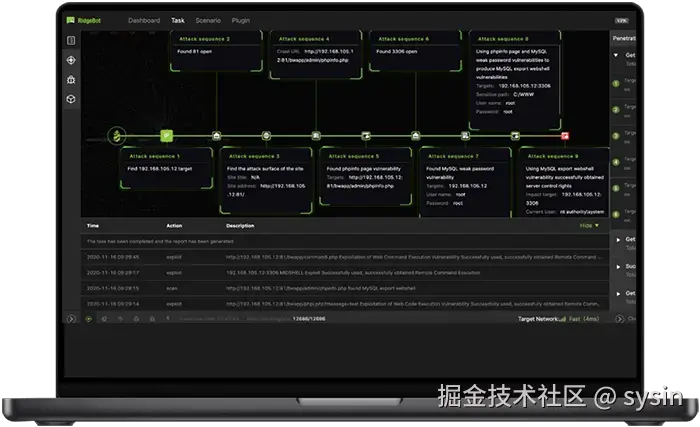Toggle the sidebar panel layout icon
The width and height of the screenshot is (700, 427).
click(71, 41)
